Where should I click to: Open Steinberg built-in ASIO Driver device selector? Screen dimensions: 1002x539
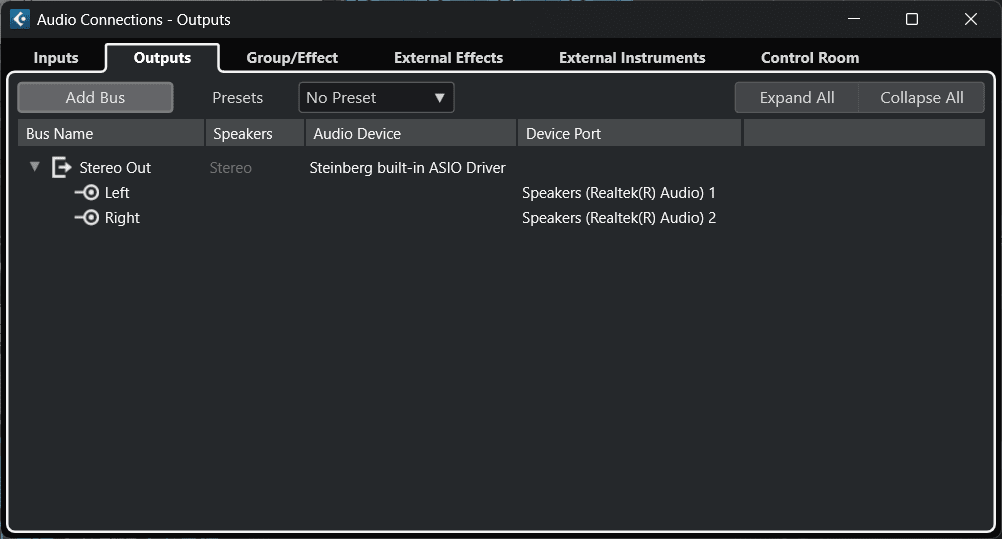(x=407, y=168)
